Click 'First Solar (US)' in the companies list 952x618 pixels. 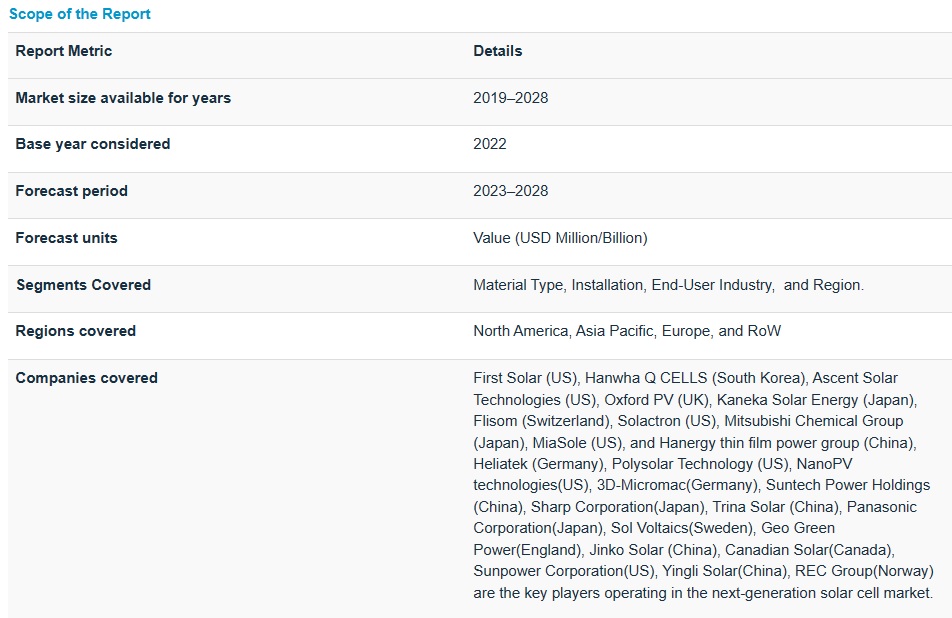pyautogui.click(x=525, y=378)
